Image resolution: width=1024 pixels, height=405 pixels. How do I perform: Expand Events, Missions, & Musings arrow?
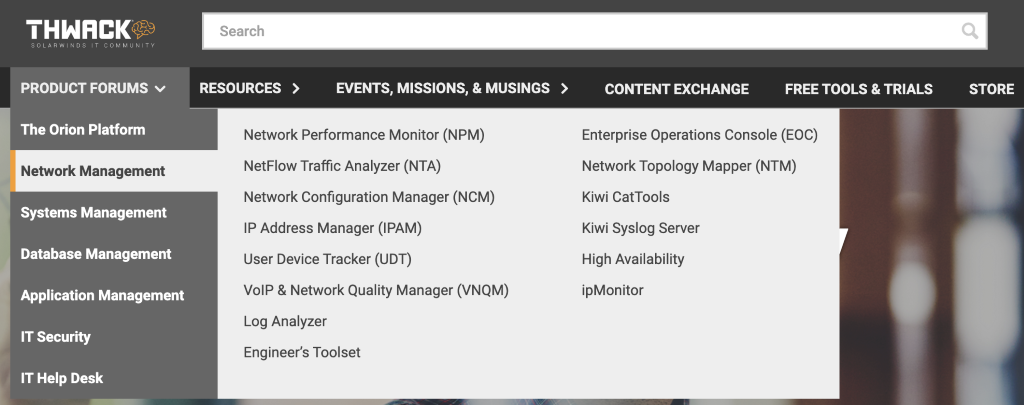(564, 89)
